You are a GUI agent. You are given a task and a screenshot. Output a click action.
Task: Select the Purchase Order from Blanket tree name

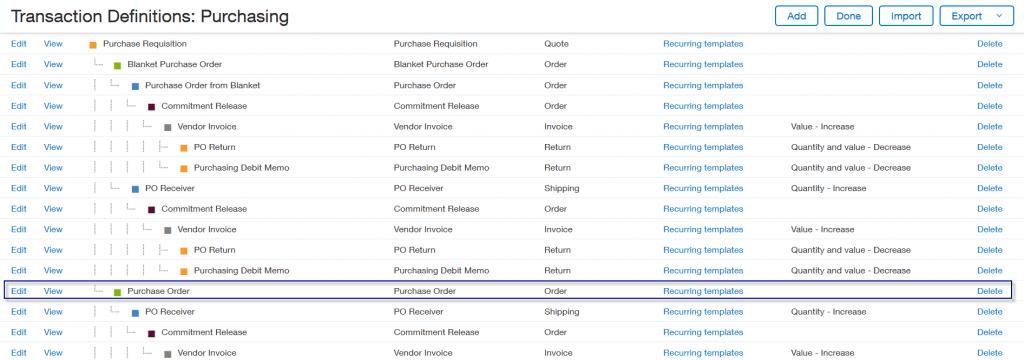202,85
